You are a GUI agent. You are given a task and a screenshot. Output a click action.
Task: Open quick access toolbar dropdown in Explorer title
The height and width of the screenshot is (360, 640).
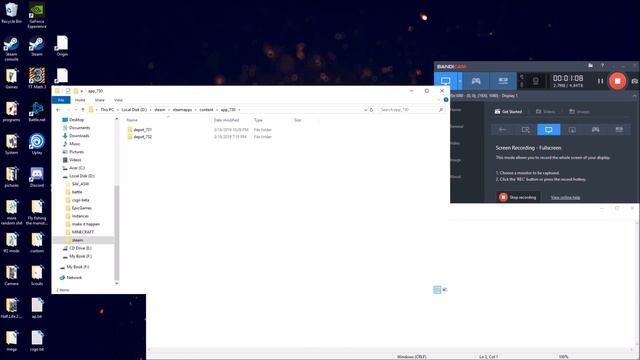(x=82, y=91)
